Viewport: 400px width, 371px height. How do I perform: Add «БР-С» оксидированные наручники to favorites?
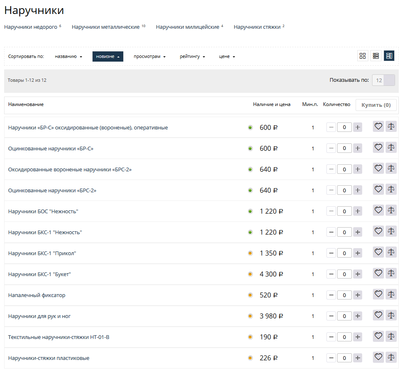pyautogui.click(x=378, y=127)
